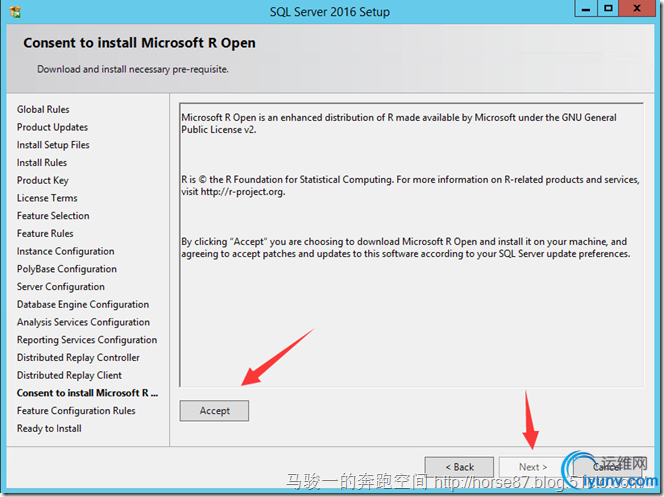Click the SQL Server setup title icon
664x497 pixels.
[x=15, y=11]
